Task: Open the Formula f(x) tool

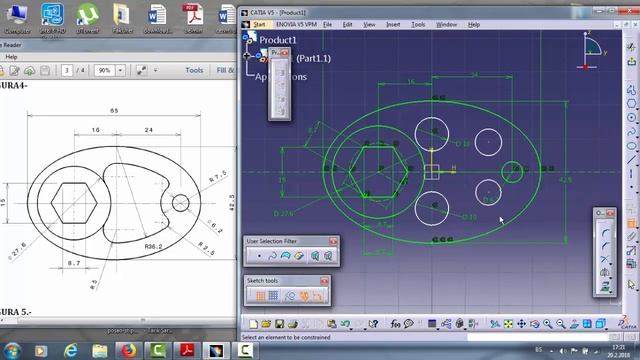Action: [395, 324]
